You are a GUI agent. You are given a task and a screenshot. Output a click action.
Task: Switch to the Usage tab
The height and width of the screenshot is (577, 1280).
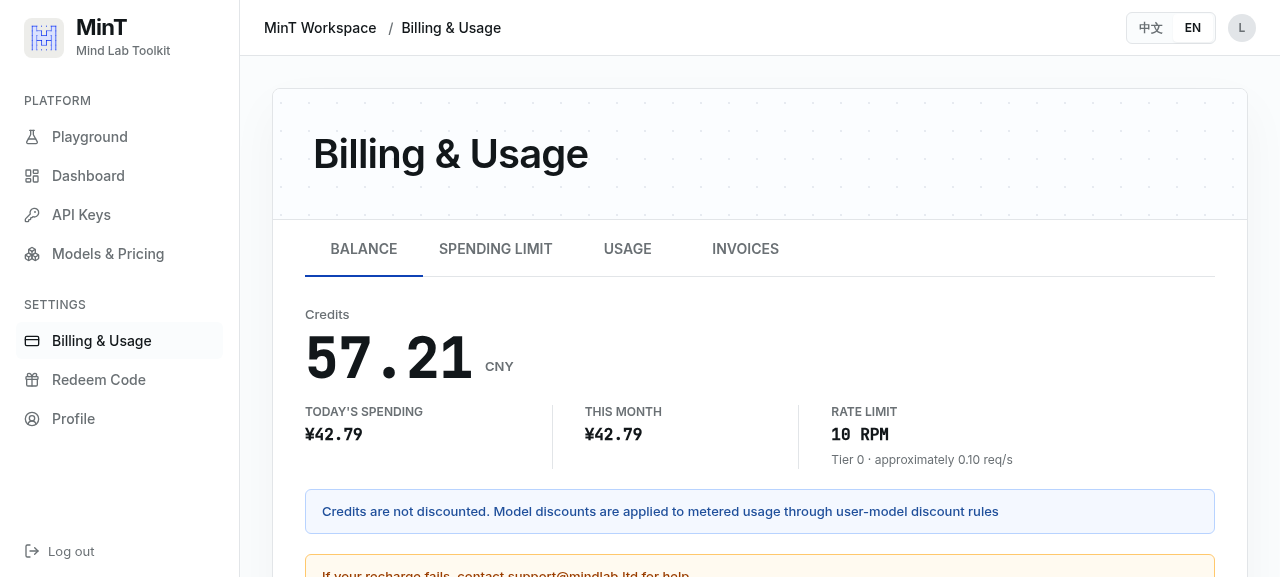(x=628, y=249)
